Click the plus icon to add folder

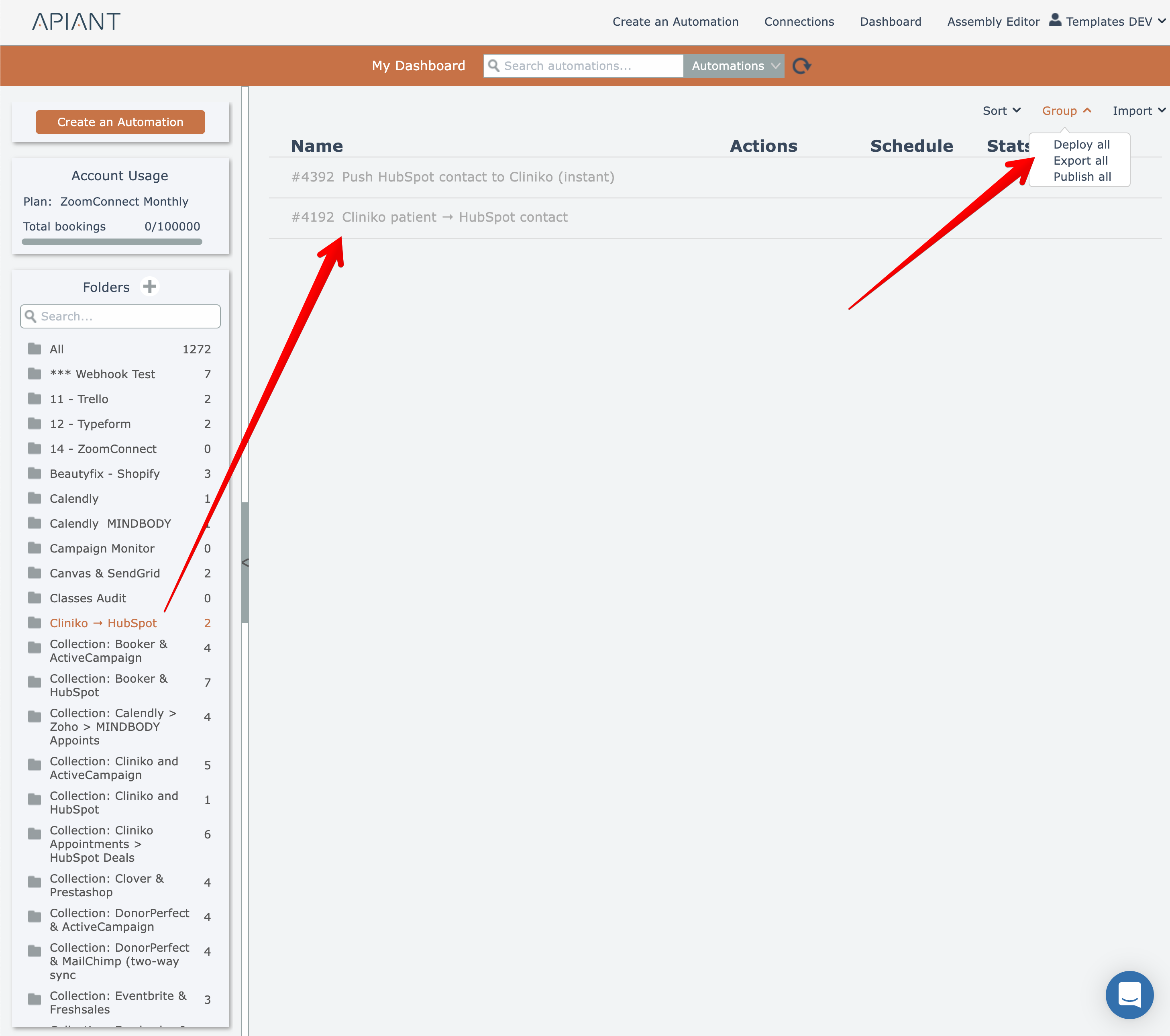point(150,286)
